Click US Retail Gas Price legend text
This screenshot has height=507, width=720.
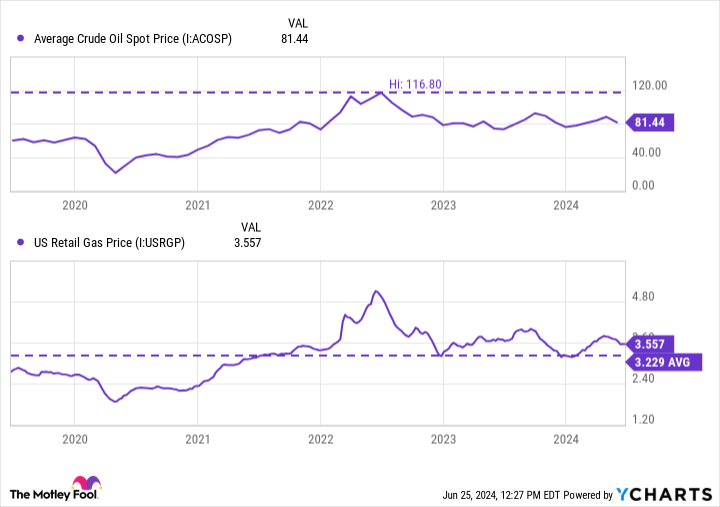tap(109, 242)
